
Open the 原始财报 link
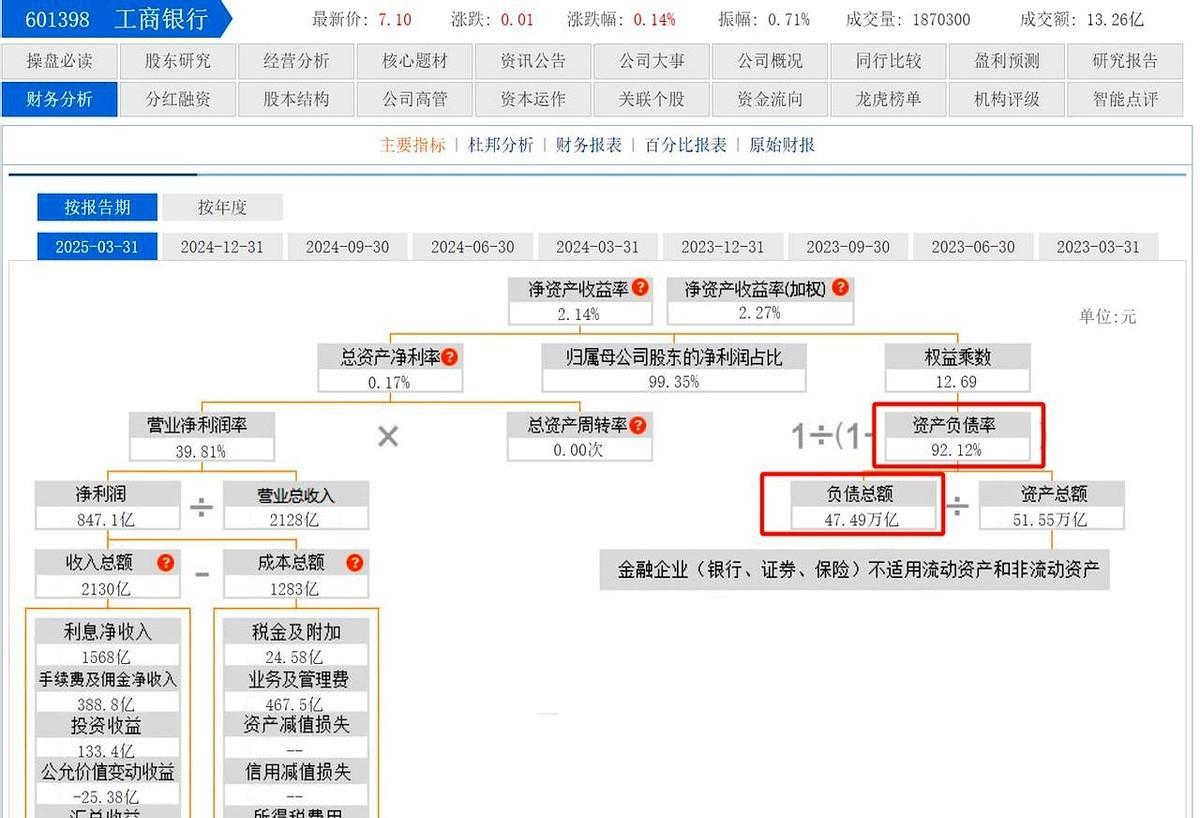(782, 145)
